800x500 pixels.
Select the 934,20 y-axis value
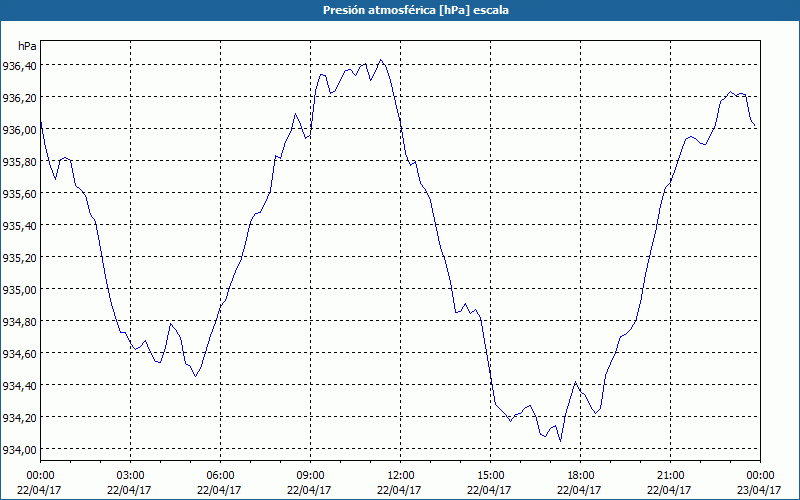[x=19, y=417]
